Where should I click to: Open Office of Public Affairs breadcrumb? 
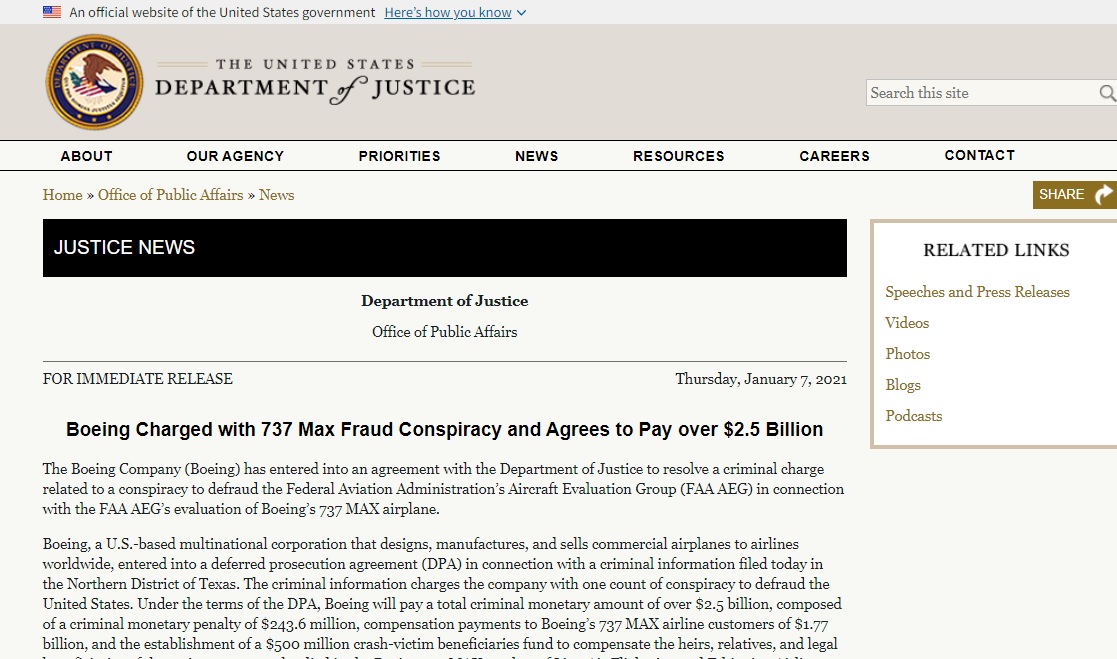click(x=170, y=194)
